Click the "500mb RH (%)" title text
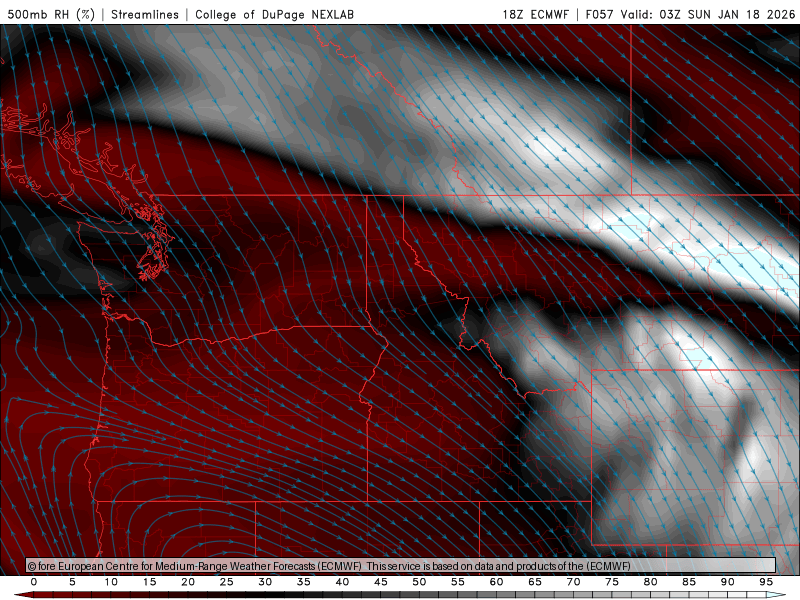The image size is (800, 600). pyautogui.click(x=51, y=14)
